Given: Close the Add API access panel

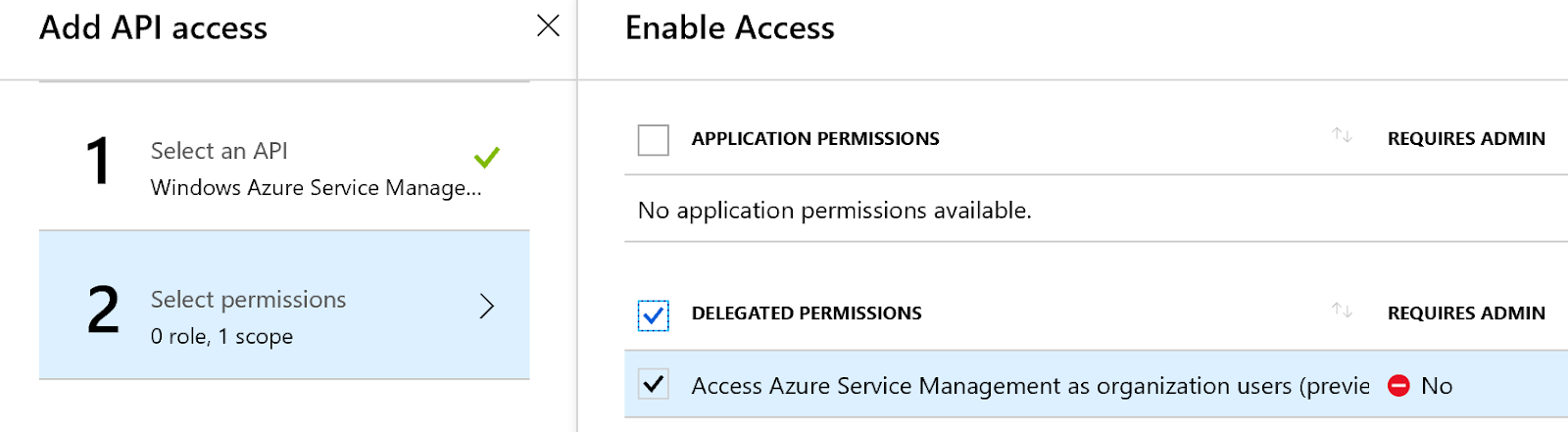Looking at the screenshot, I should tap(548, 25).
